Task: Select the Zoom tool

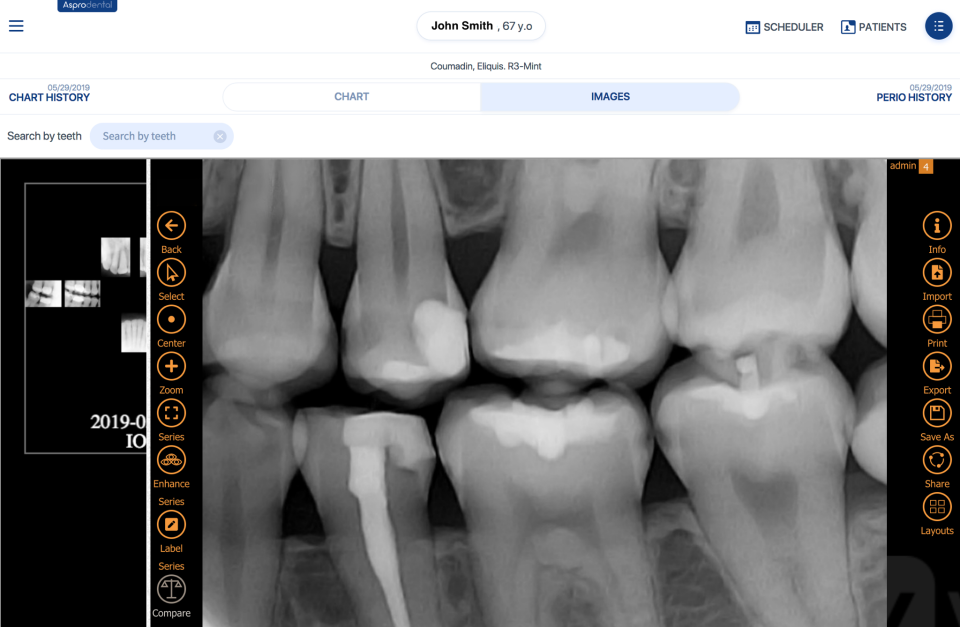Action: (171, 366)
